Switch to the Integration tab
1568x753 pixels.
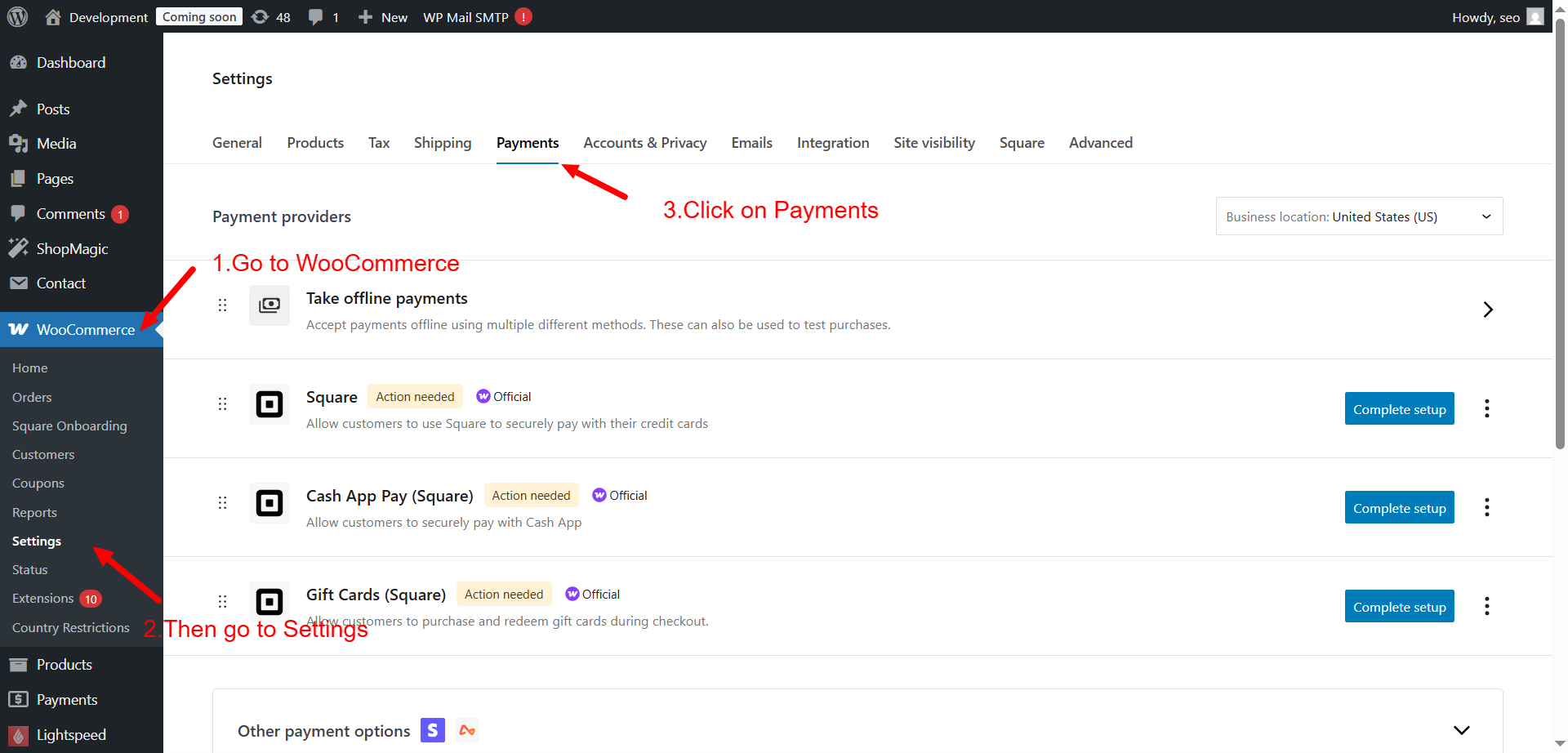(x=833, y=143)
